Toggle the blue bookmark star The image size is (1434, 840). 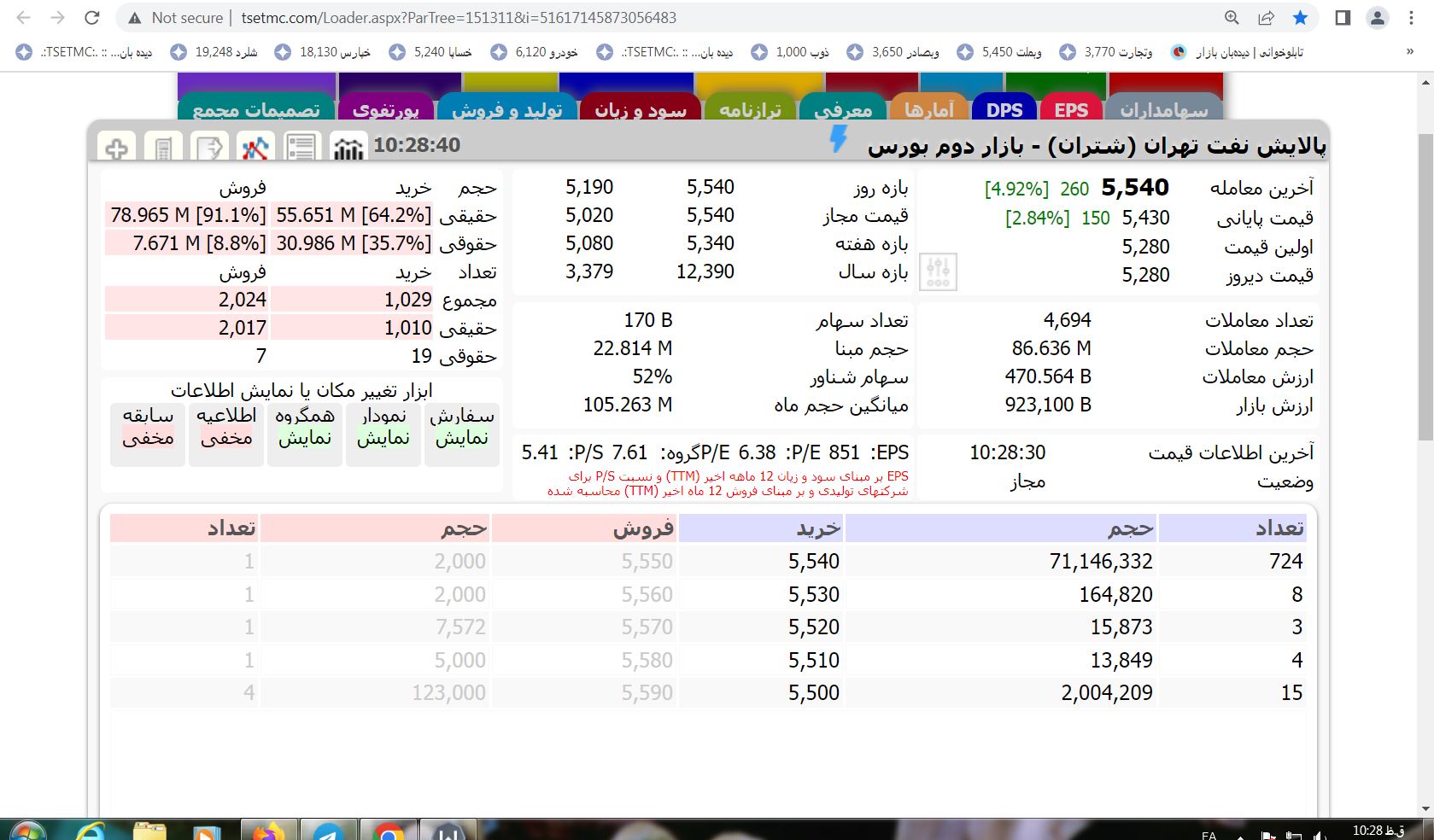coord(1300,17)
